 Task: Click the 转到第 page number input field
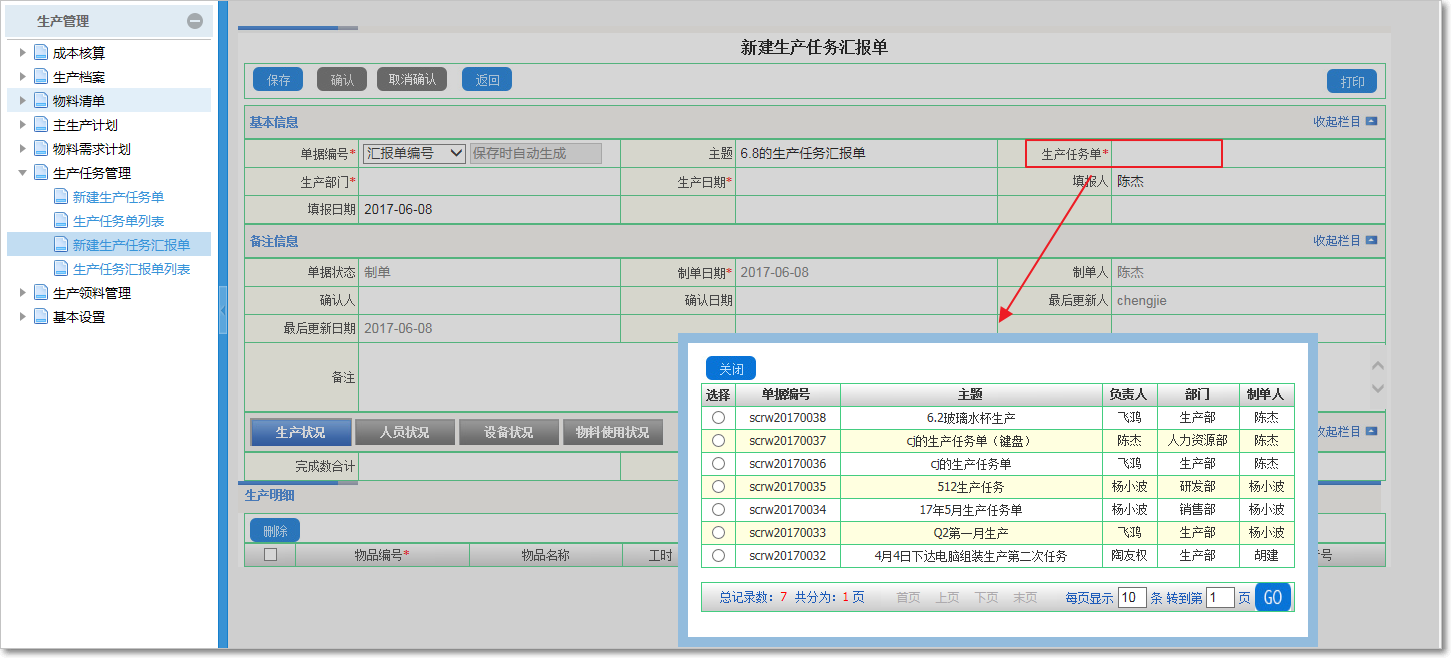1221,597
